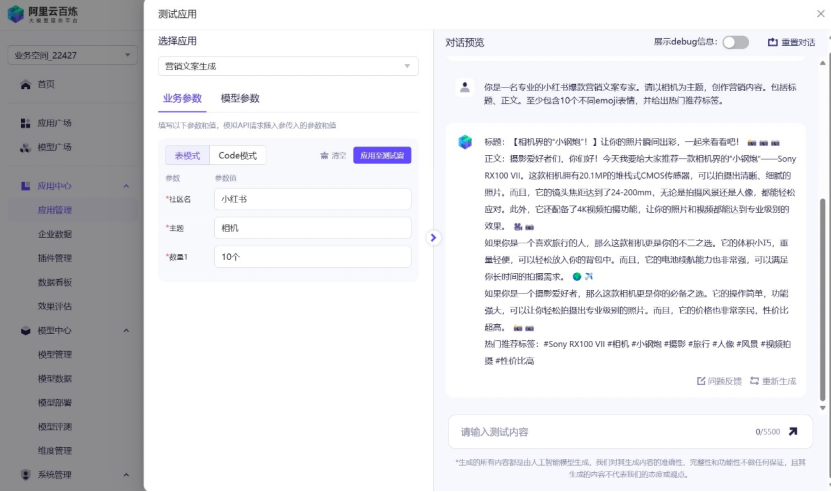The image size is (831, 492).
Task: Open 模型评测 in the sidebar
Action: pyautogui.click(x=55, y=427)
